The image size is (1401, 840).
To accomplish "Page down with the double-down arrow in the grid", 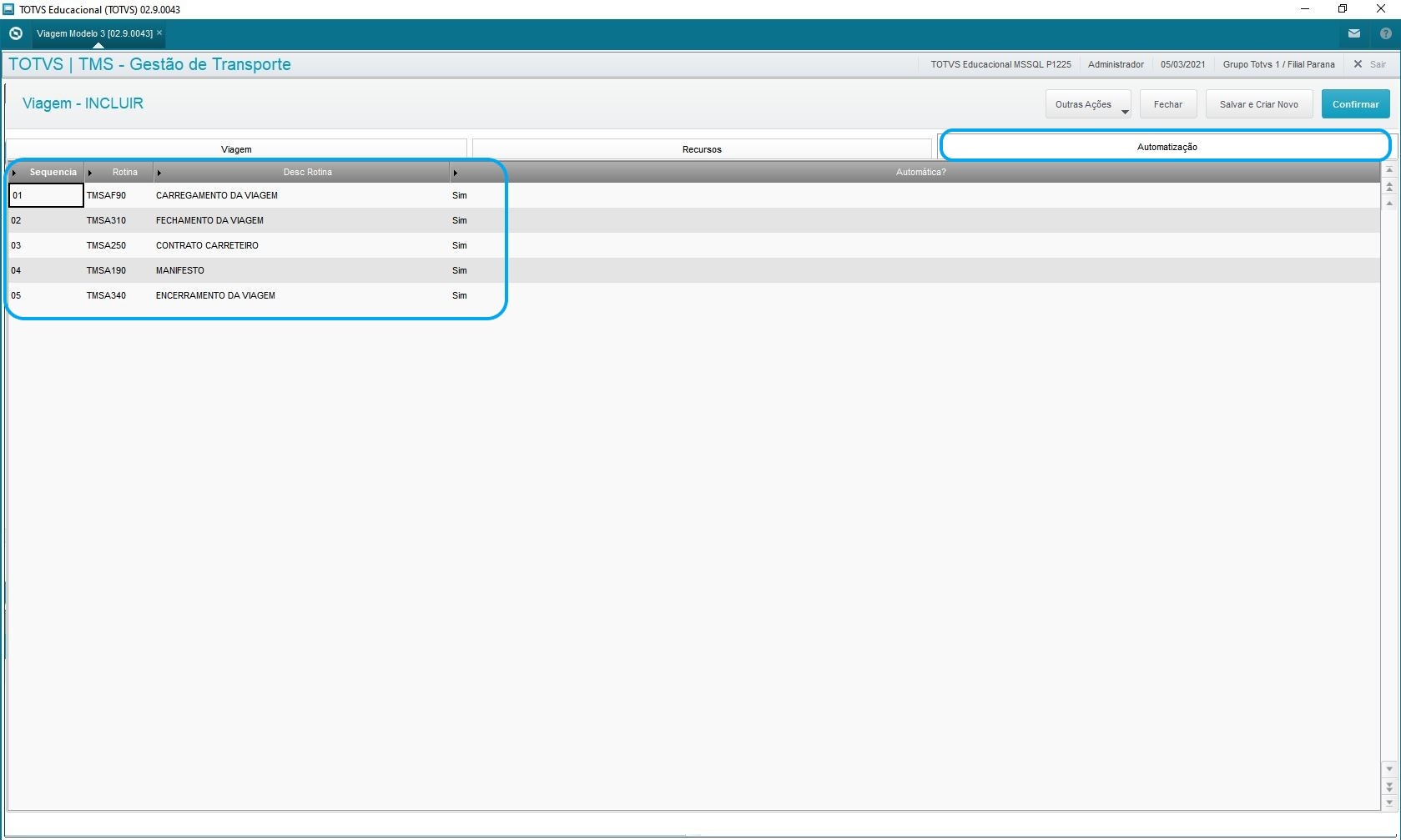I will (1389, 786).
